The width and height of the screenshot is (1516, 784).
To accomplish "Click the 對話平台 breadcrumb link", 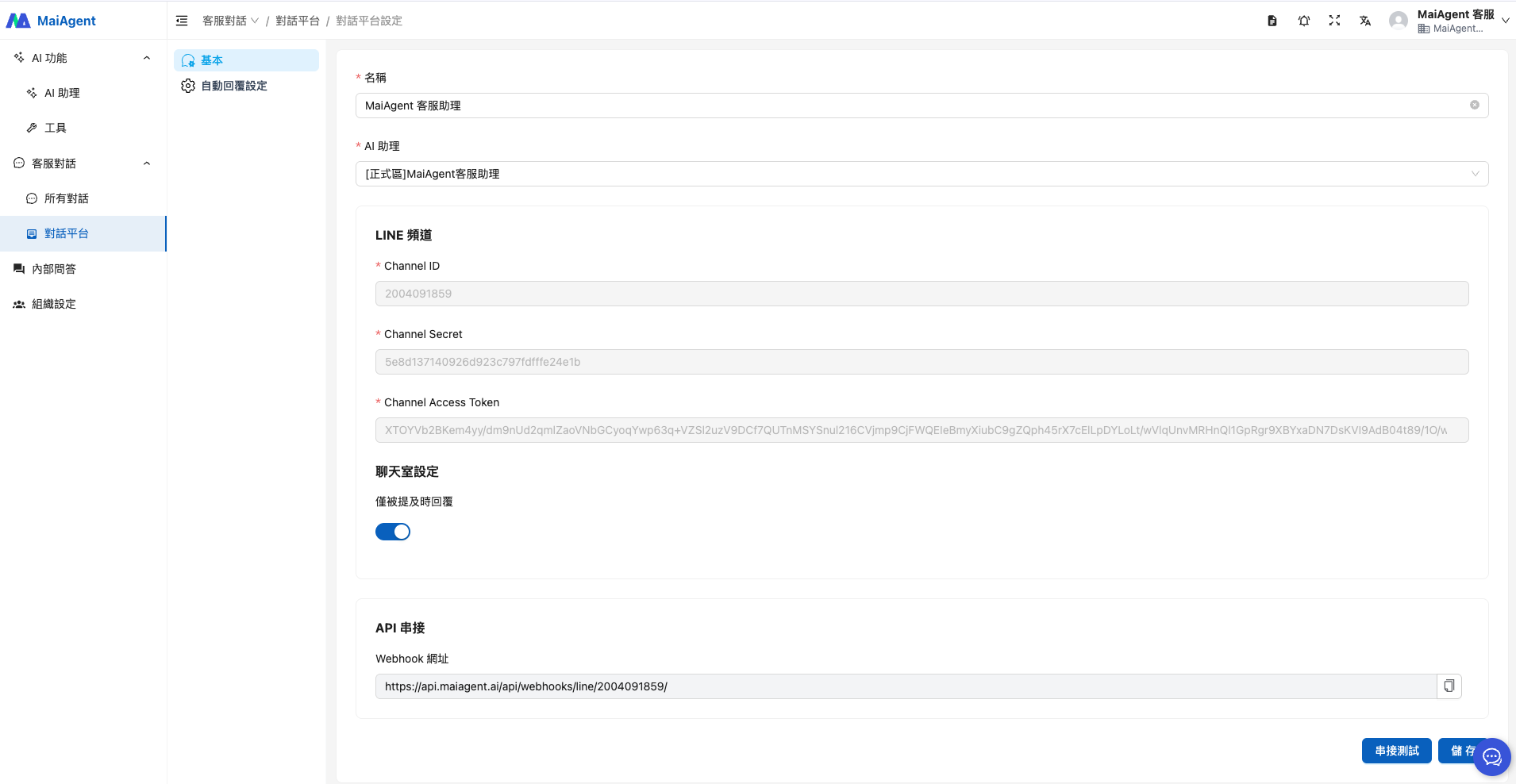I will click(x=298, y=21).
